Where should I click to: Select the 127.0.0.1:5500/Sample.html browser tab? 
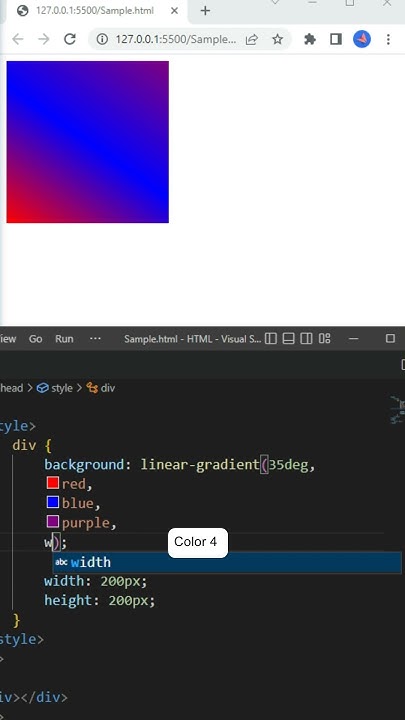point(96,11)
